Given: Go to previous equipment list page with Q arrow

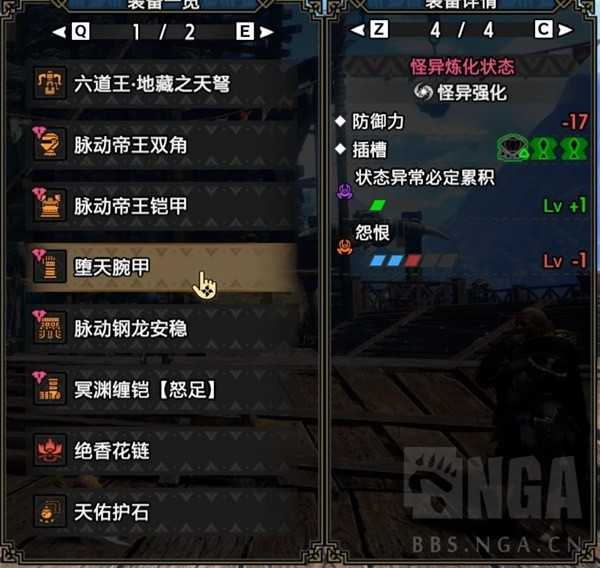Looking at the screenshot, I should (x=71, y=31).
